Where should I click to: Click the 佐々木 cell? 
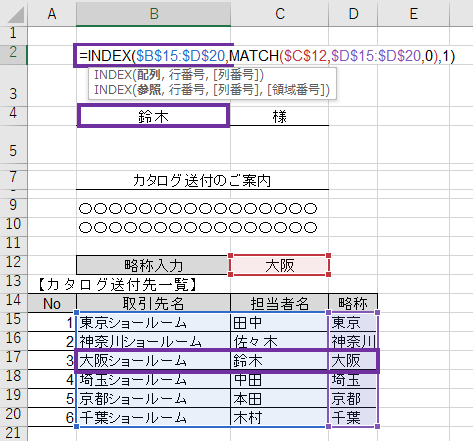279,341
